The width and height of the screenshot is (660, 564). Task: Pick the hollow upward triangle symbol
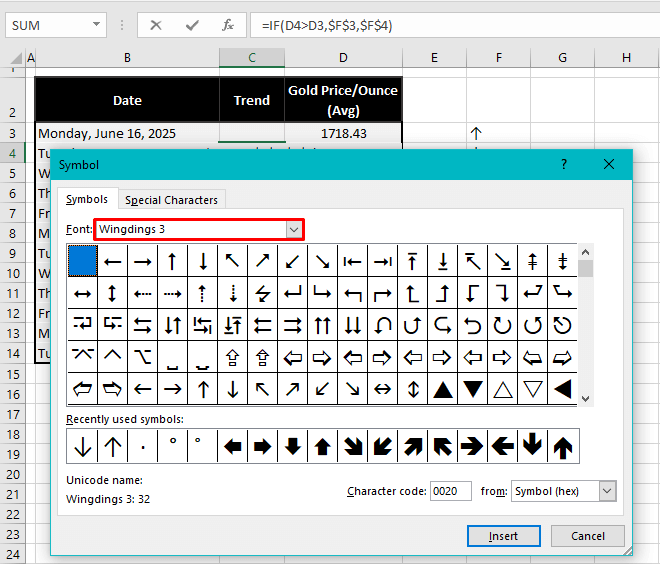pyautogui.click(x=503, y=388)
